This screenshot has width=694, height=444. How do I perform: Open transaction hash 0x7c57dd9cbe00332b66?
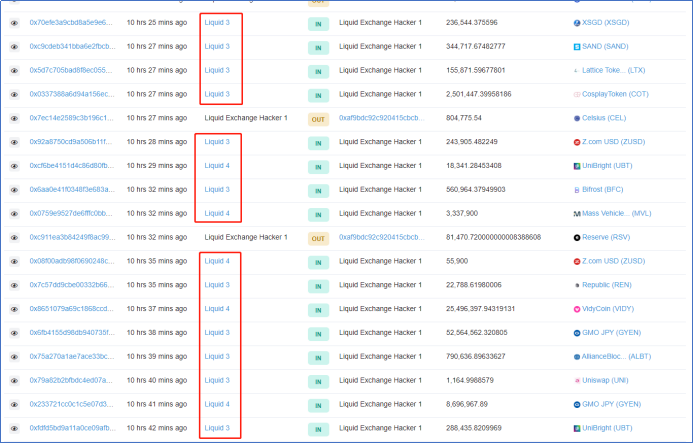click(x=71, y=285)
